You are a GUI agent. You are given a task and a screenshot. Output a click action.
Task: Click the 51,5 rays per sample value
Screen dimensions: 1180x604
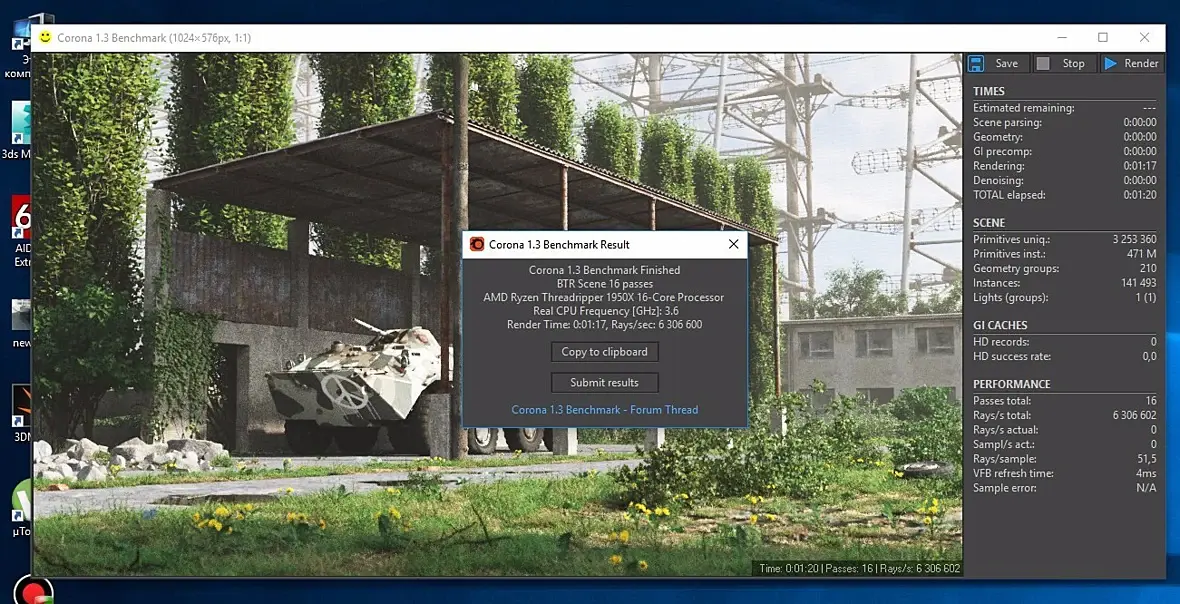1147,459
